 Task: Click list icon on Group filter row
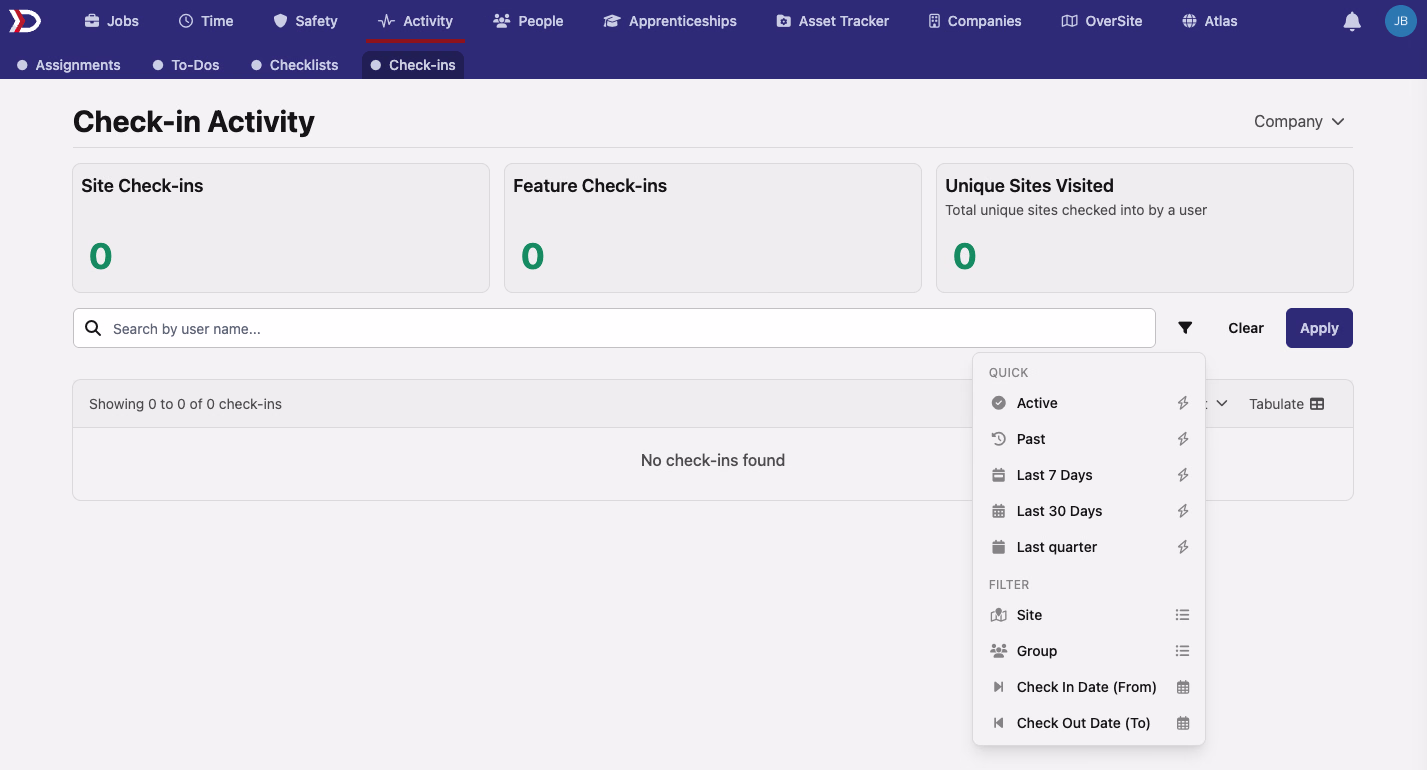click(1183, 651)
